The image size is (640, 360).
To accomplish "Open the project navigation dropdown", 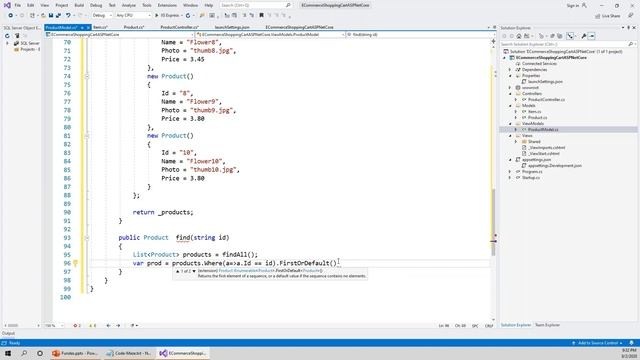I will click(x=119, y=35).
